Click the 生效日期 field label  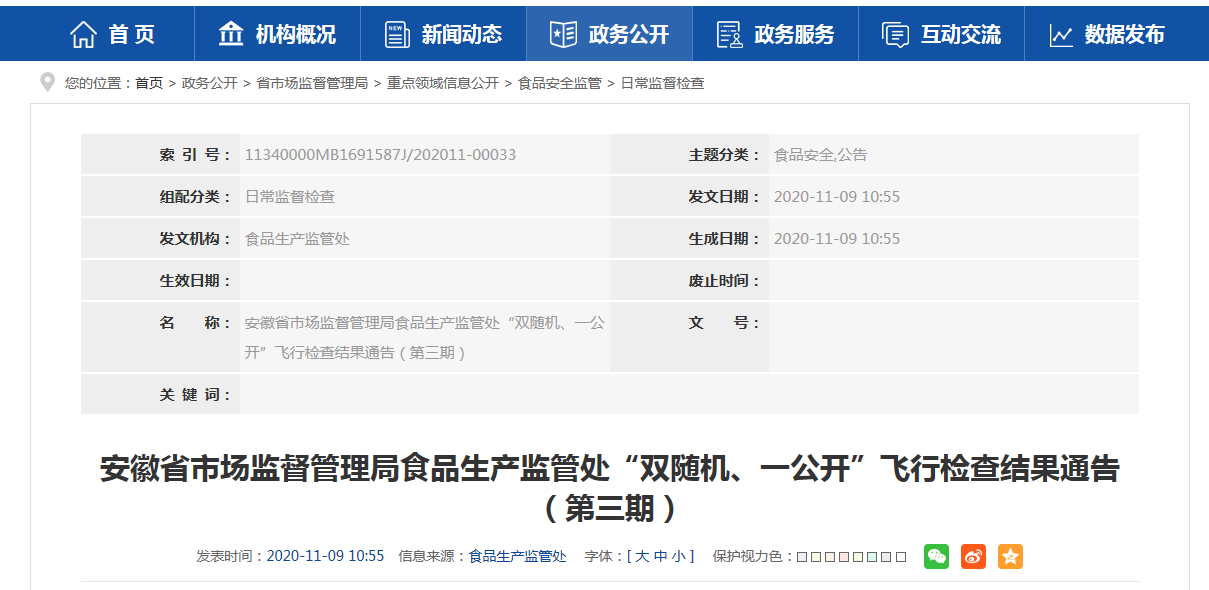point(195,281)
